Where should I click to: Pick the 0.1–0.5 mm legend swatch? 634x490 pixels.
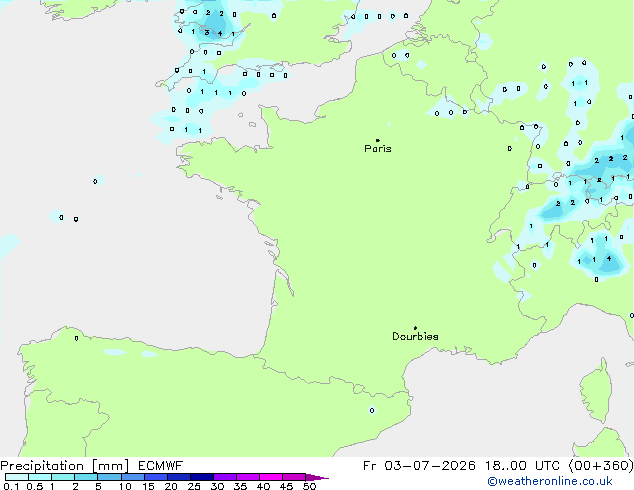[x=17, y=477]
